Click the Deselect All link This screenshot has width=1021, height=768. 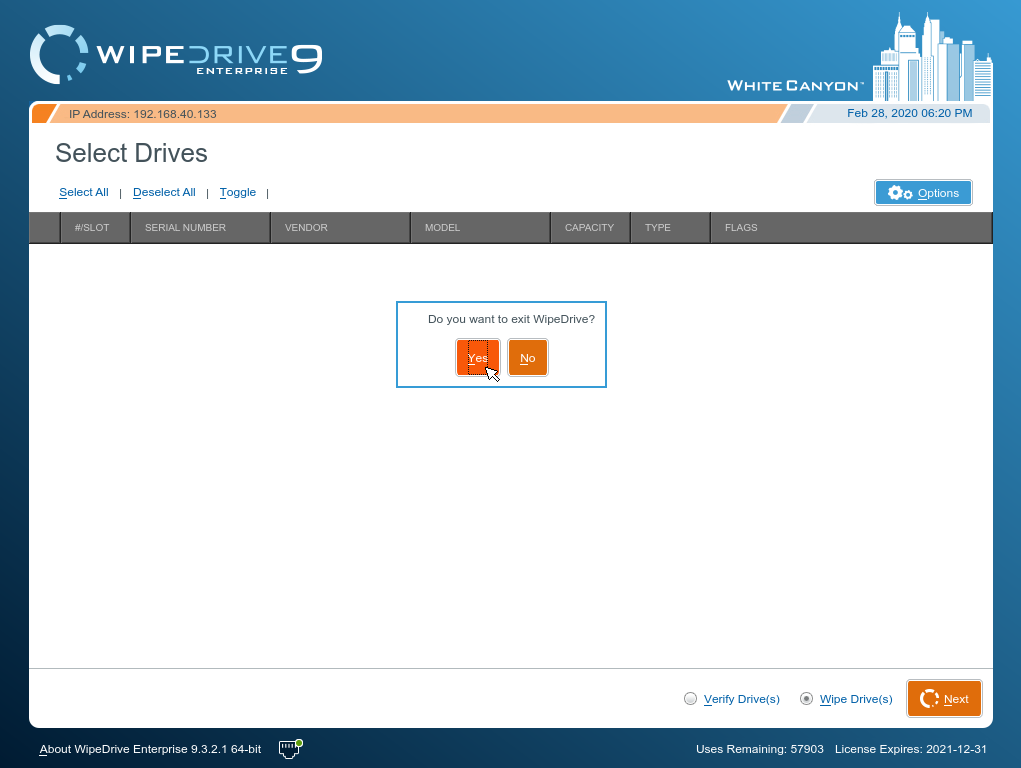tap(164, 192)
